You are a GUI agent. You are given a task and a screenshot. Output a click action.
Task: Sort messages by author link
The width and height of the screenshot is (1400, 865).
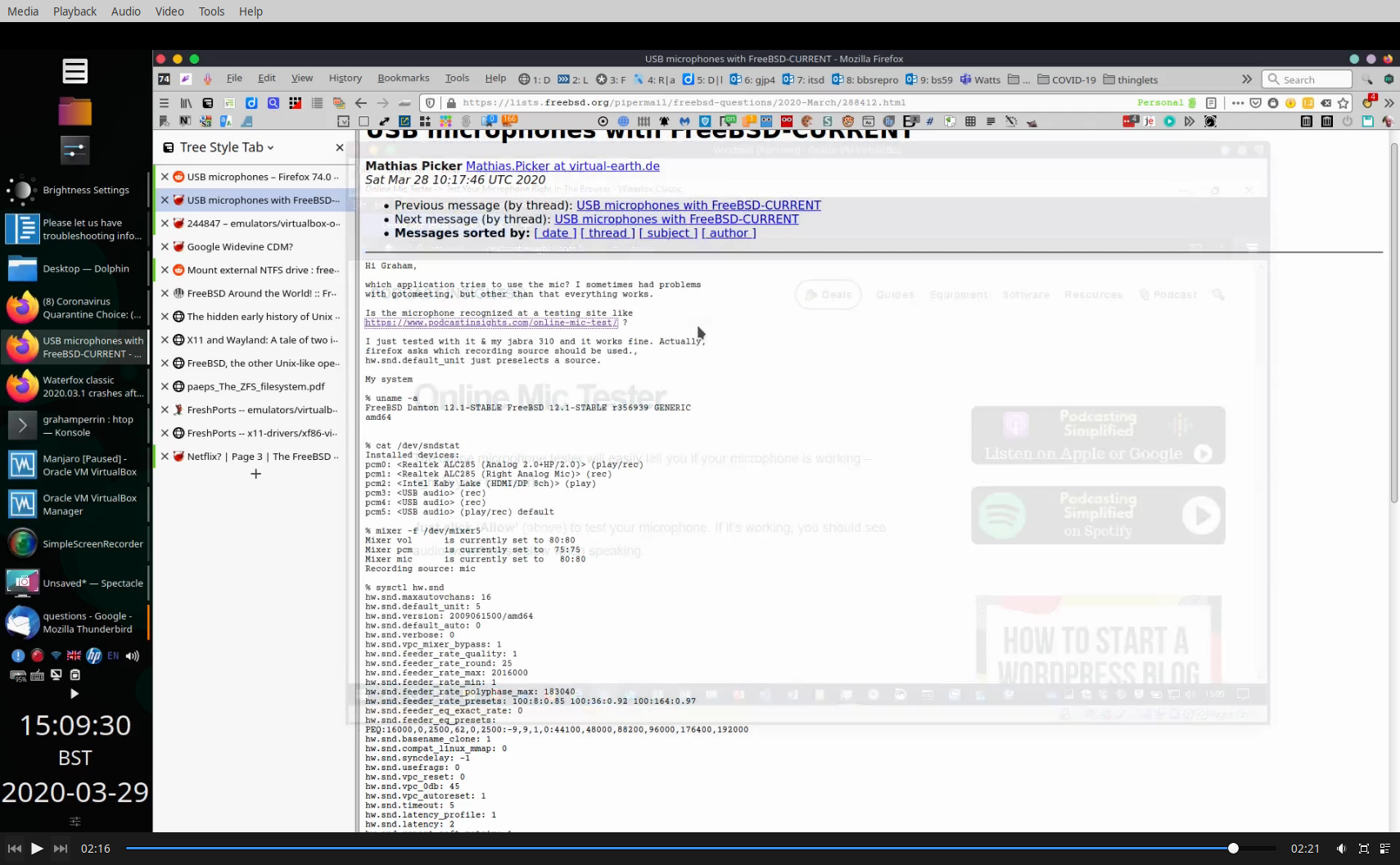[x=729, y=233]
